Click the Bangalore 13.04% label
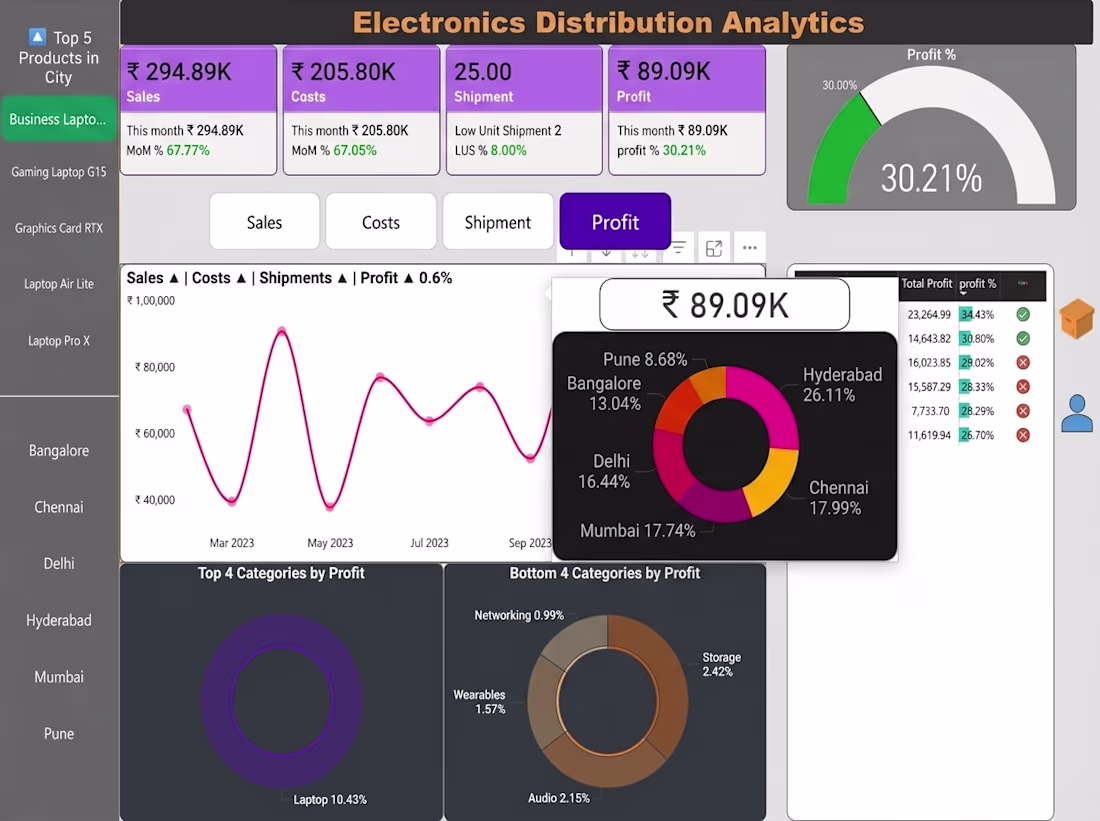This screenshot has width=1100, height=821. coord(604,393)
